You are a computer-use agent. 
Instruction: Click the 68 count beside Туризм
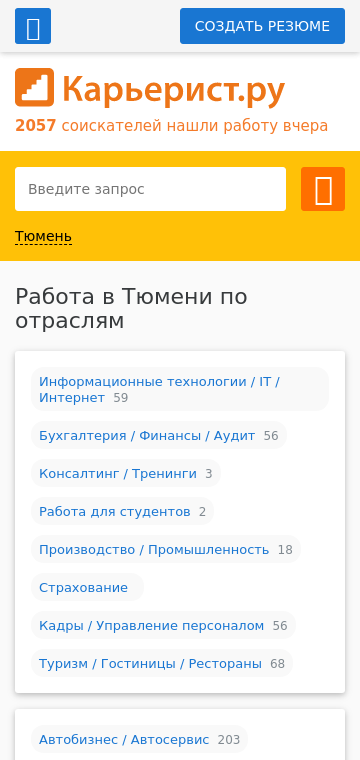pyautogui.click(x=278, y=664)
